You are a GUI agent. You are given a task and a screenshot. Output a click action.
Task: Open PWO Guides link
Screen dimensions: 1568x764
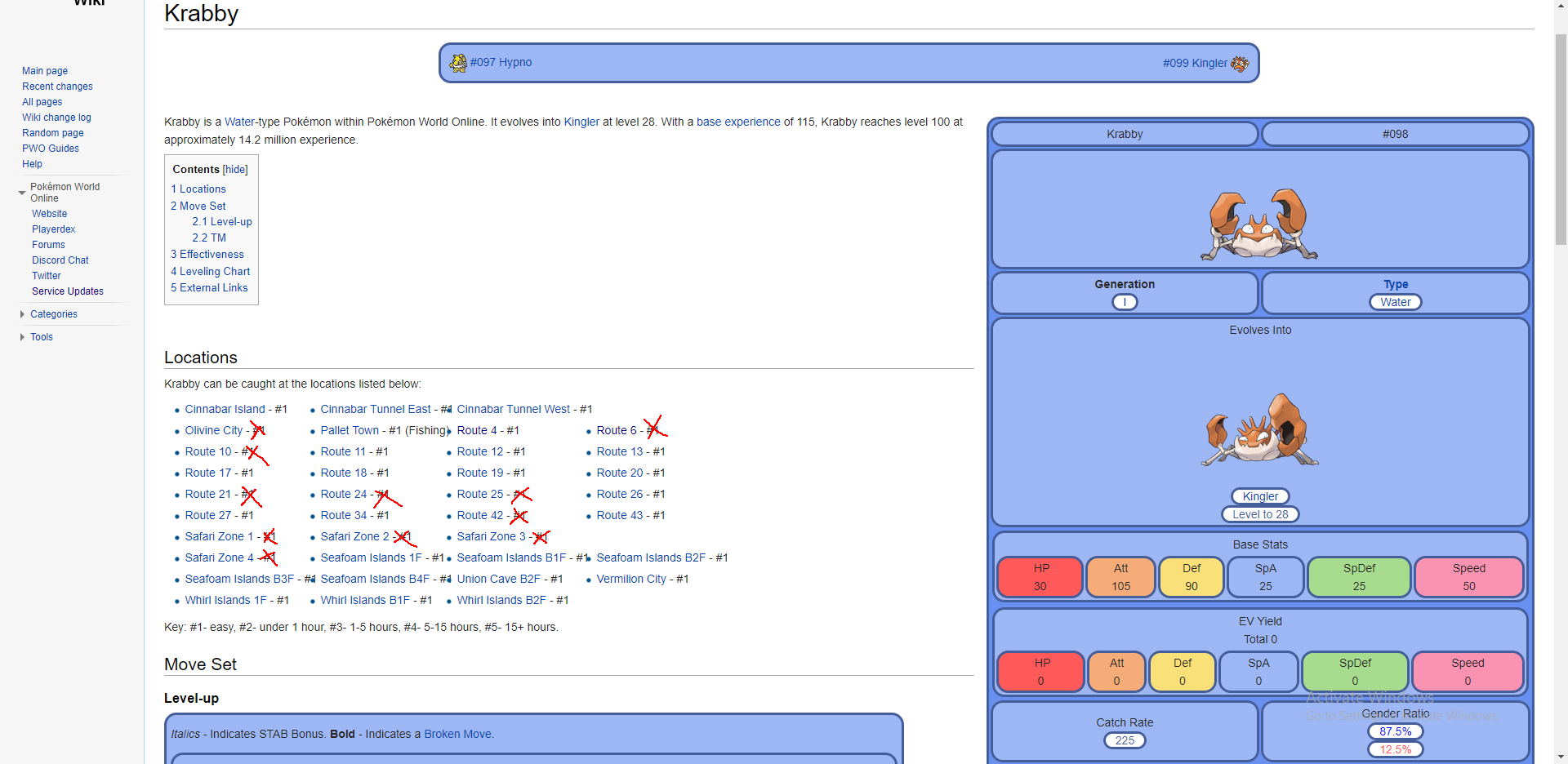51,149
